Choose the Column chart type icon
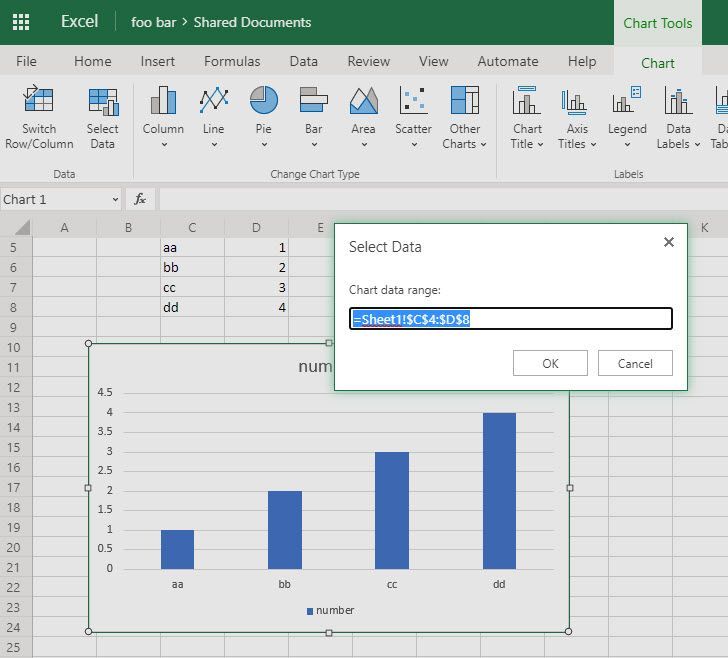 163,100
